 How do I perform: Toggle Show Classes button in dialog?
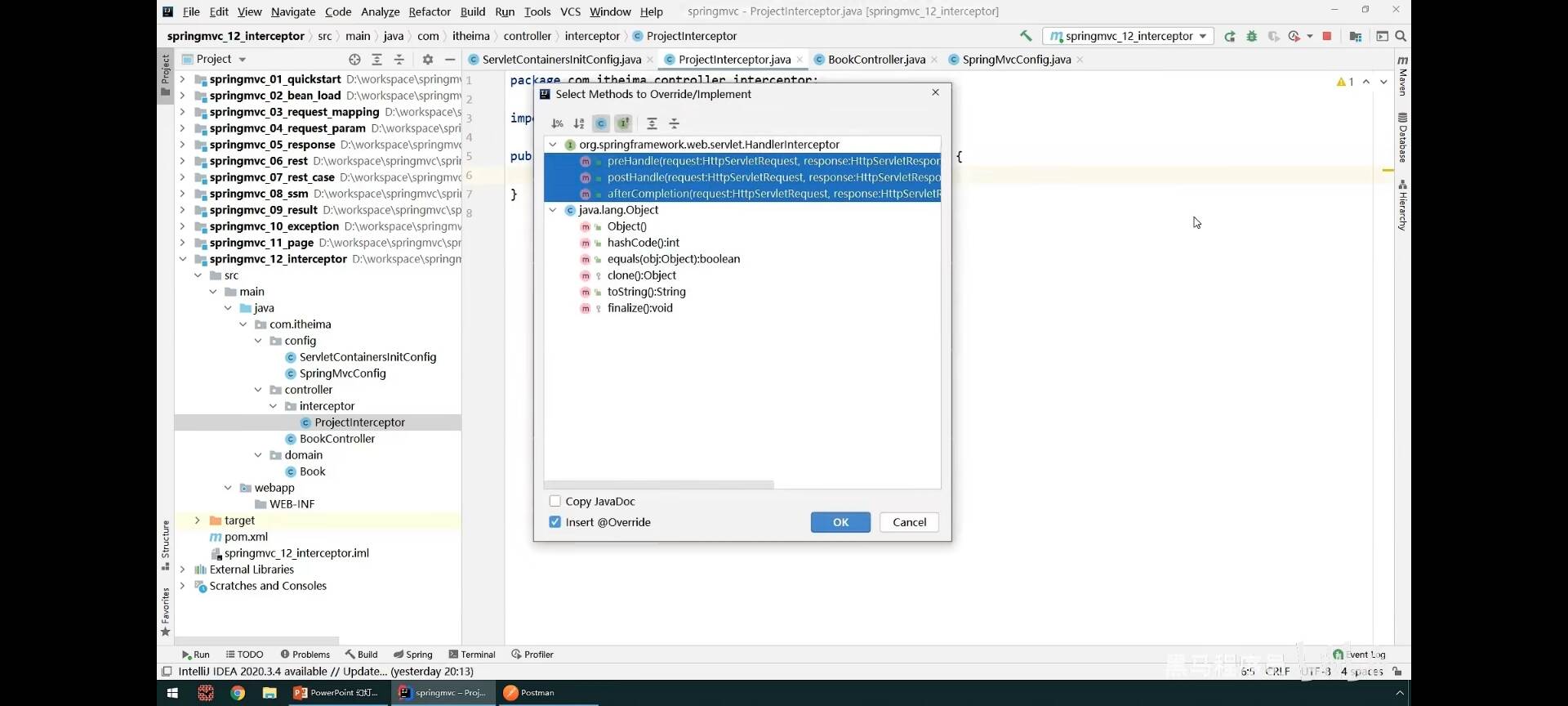click(x=601, y=123)
